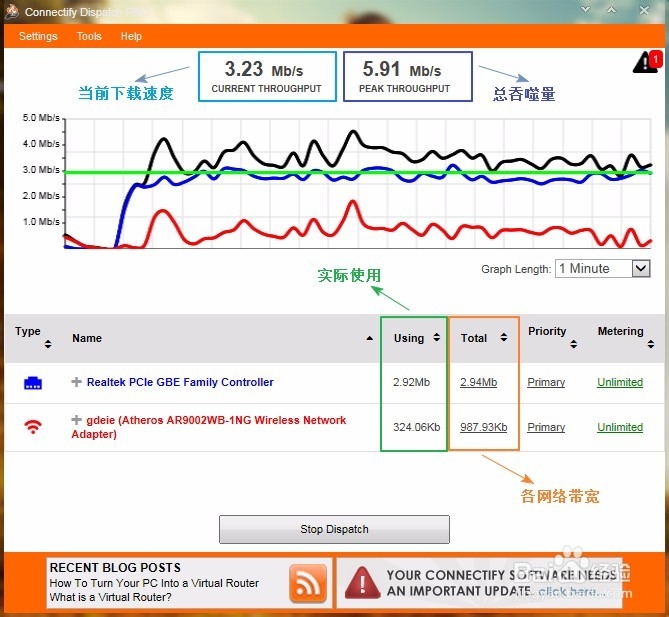Click the 2.94Mb total bandwidth link

point(478,382)
